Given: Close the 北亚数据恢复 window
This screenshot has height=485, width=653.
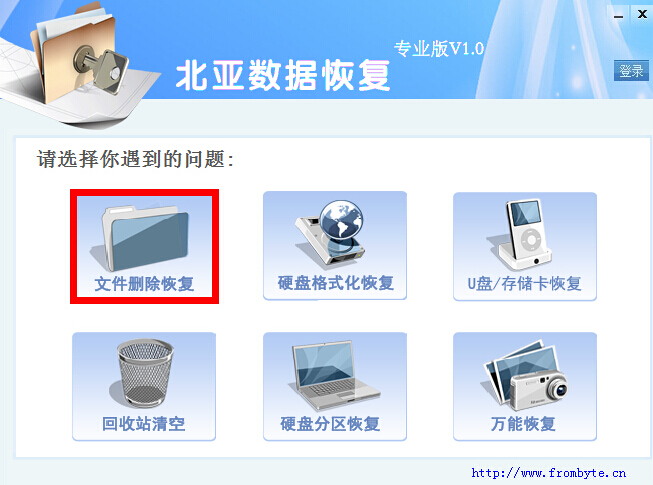Looking at the screenshot, I should pyautogui.click(x=642, y=15).
